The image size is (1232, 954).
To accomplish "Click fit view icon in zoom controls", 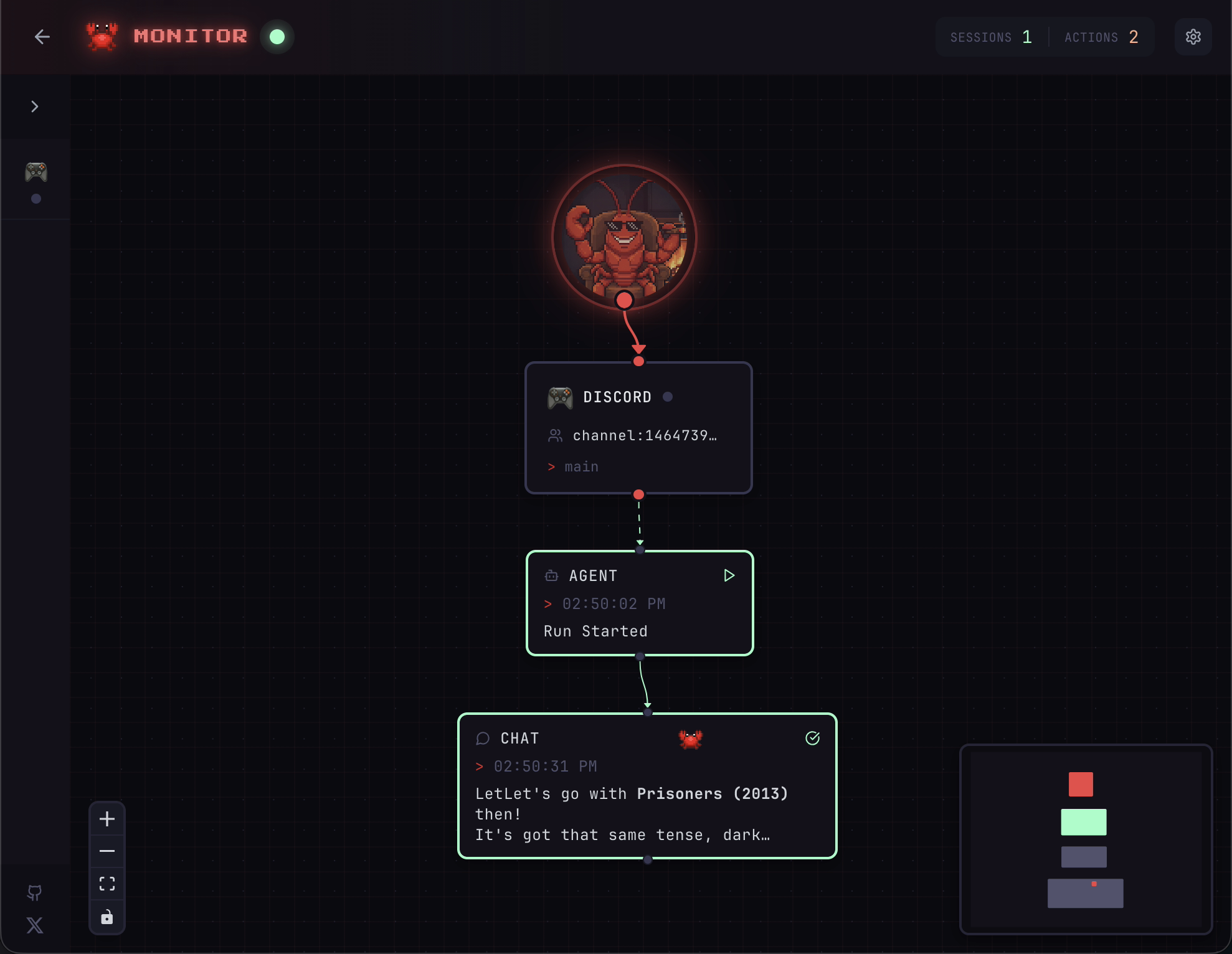I will 107,884.
